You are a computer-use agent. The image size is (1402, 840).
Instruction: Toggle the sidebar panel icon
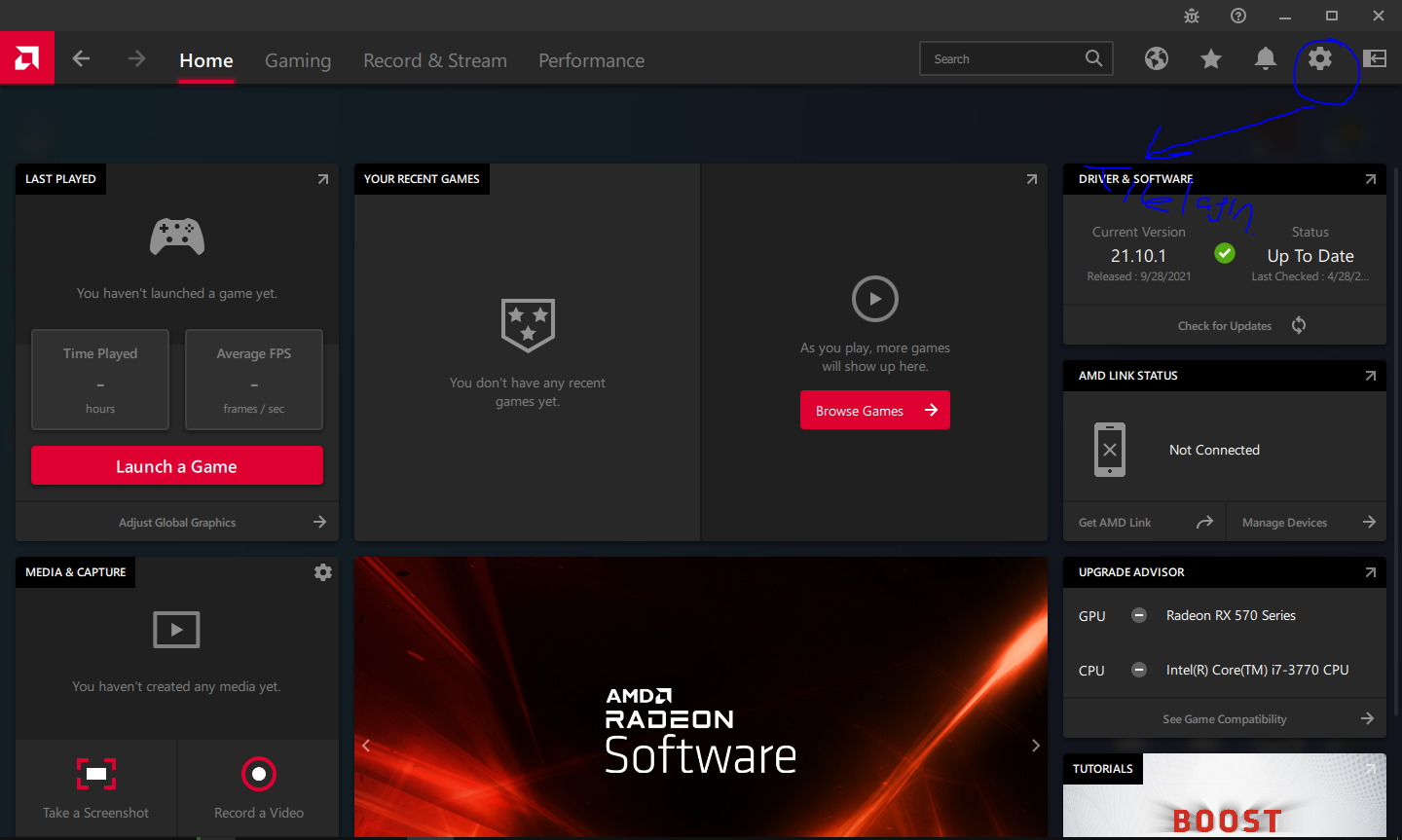pos(1375,58)
